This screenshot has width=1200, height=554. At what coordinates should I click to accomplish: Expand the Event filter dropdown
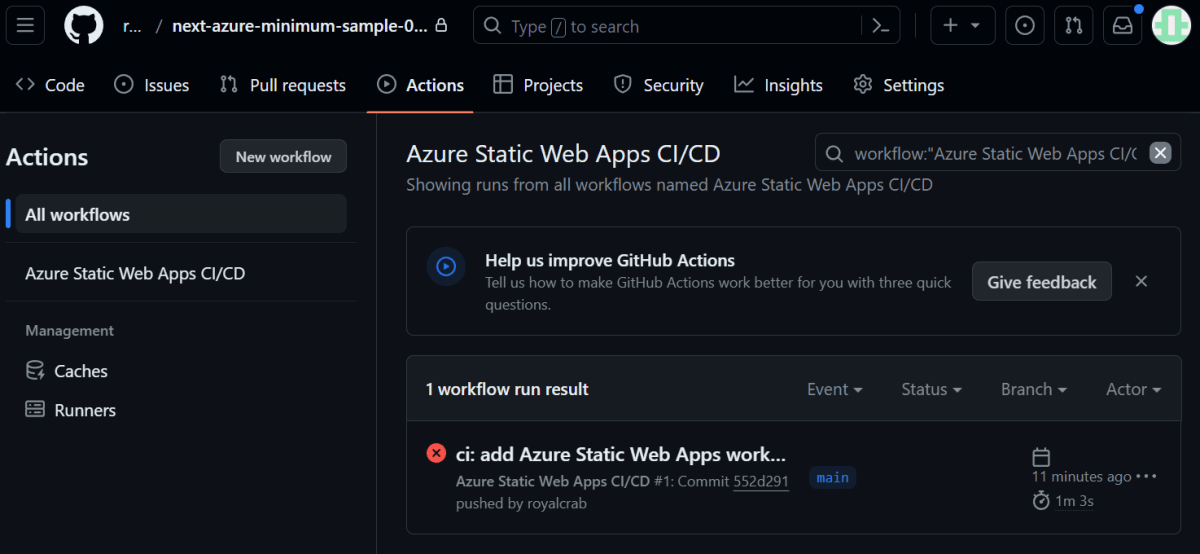(x=834, y=389)
